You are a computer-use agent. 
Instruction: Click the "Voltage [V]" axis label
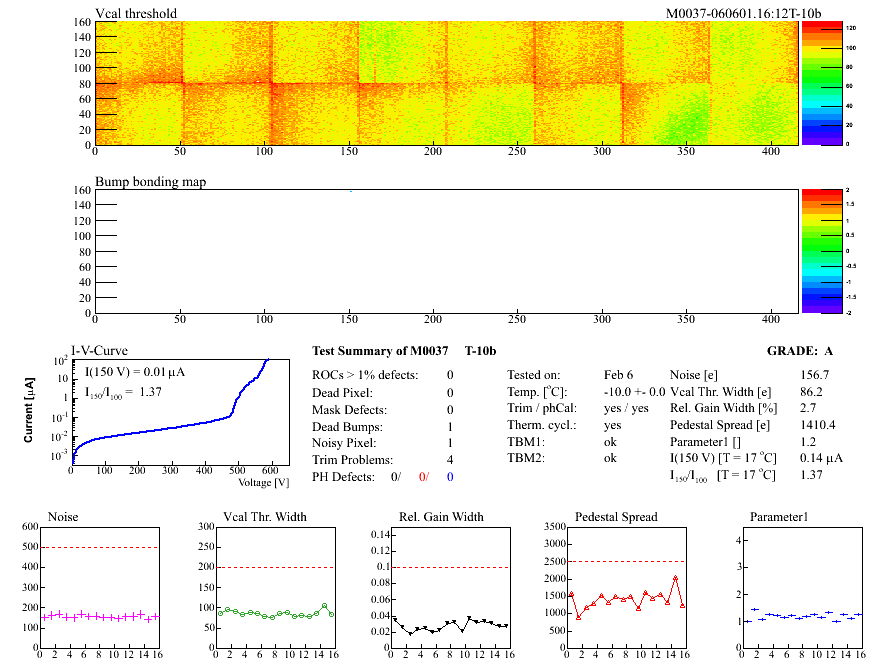[264, 482]
